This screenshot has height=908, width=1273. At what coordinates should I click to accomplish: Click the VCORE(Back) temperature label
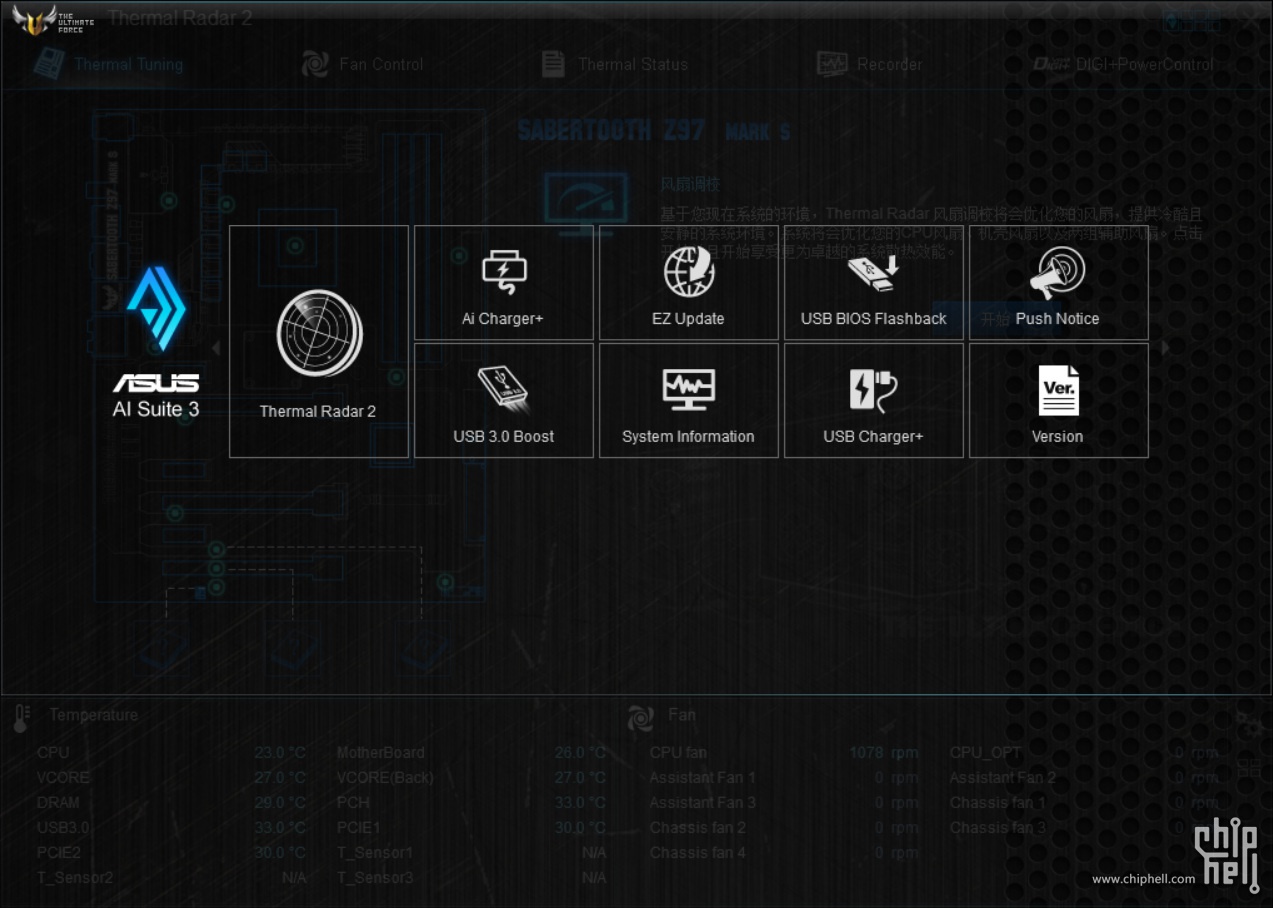386,777
